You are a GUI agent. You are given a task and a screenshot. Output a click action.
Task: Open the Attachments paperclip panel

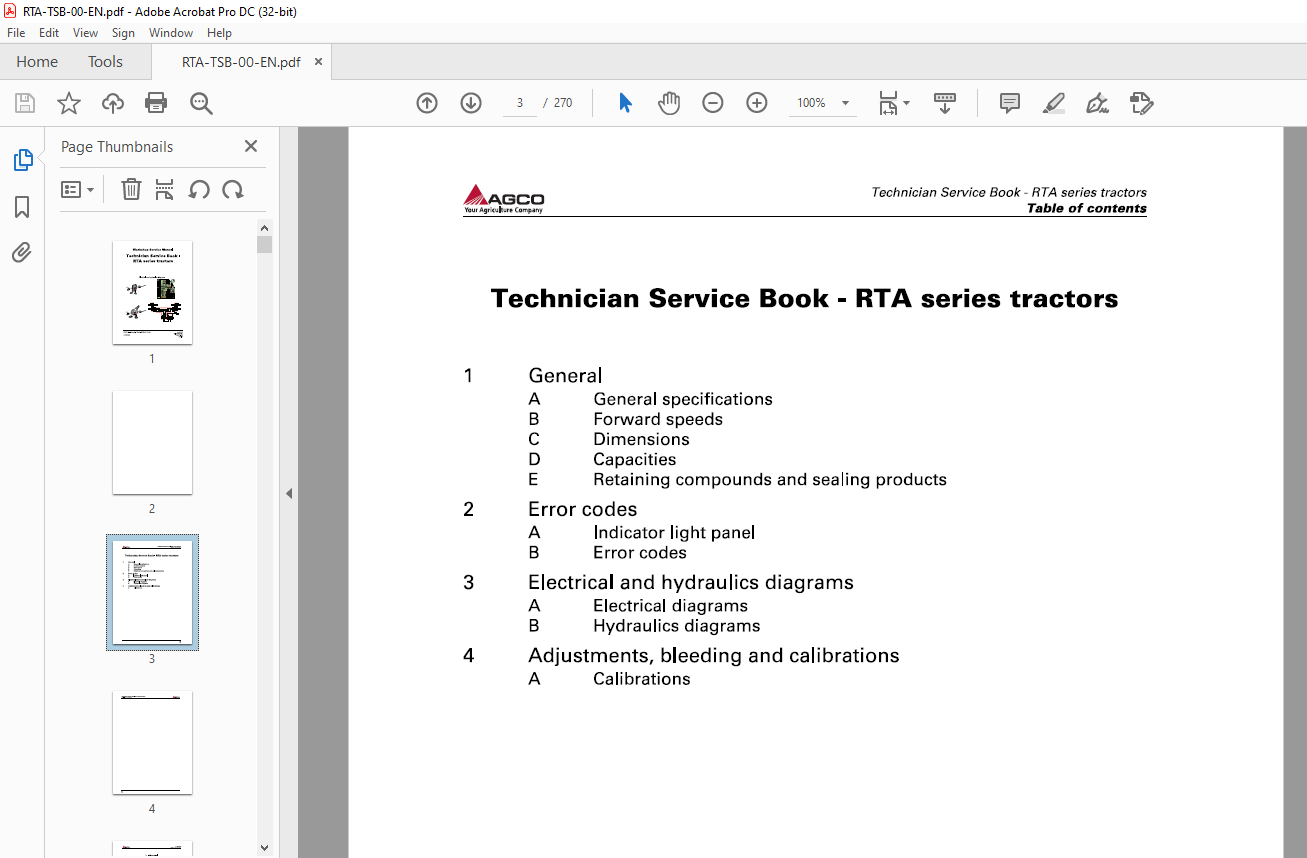22,252
